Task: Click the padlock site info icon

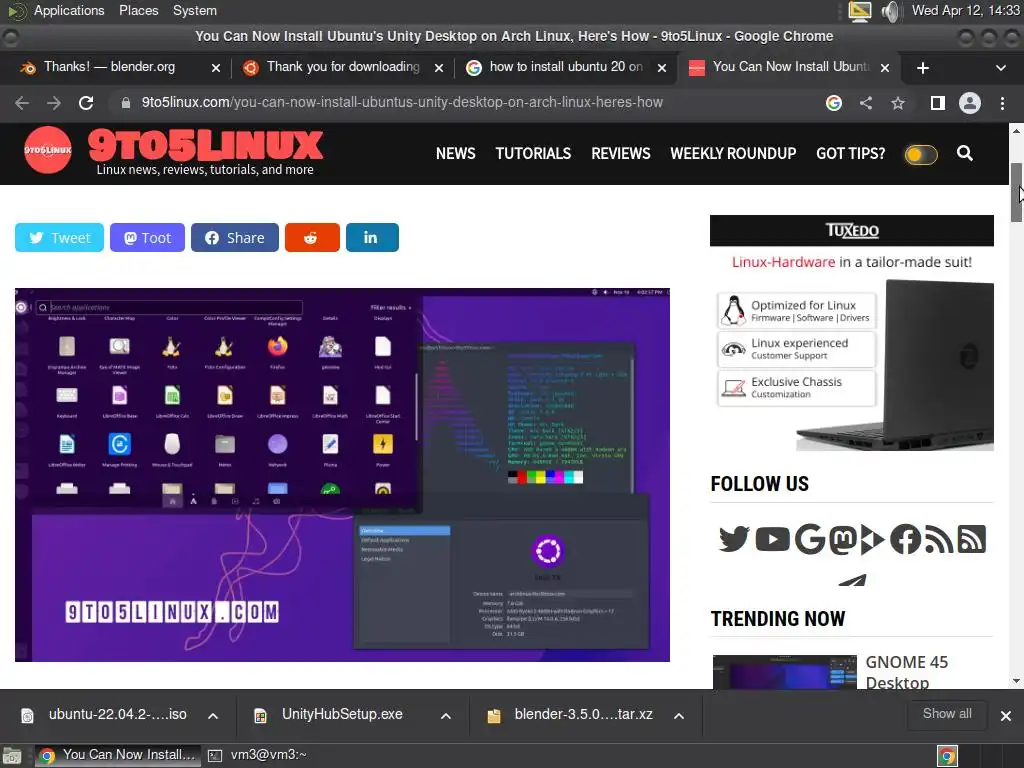Action: 125,103
